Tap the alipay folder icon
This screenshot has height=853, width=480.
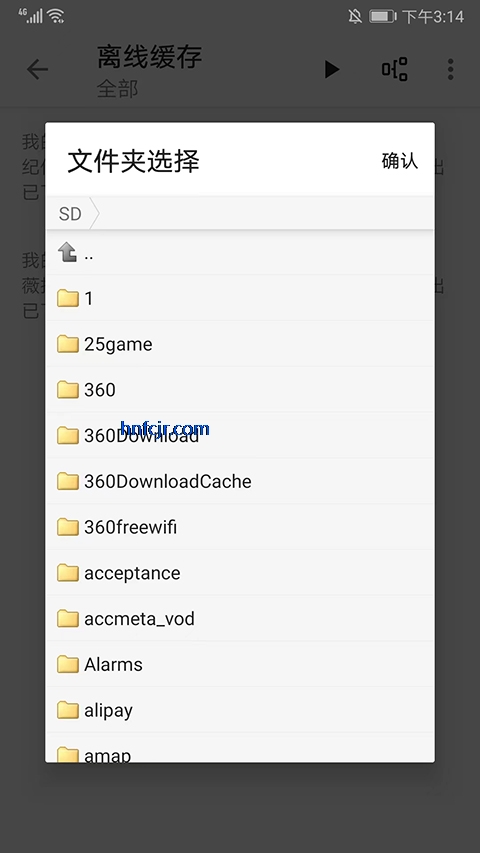point(68,710)
